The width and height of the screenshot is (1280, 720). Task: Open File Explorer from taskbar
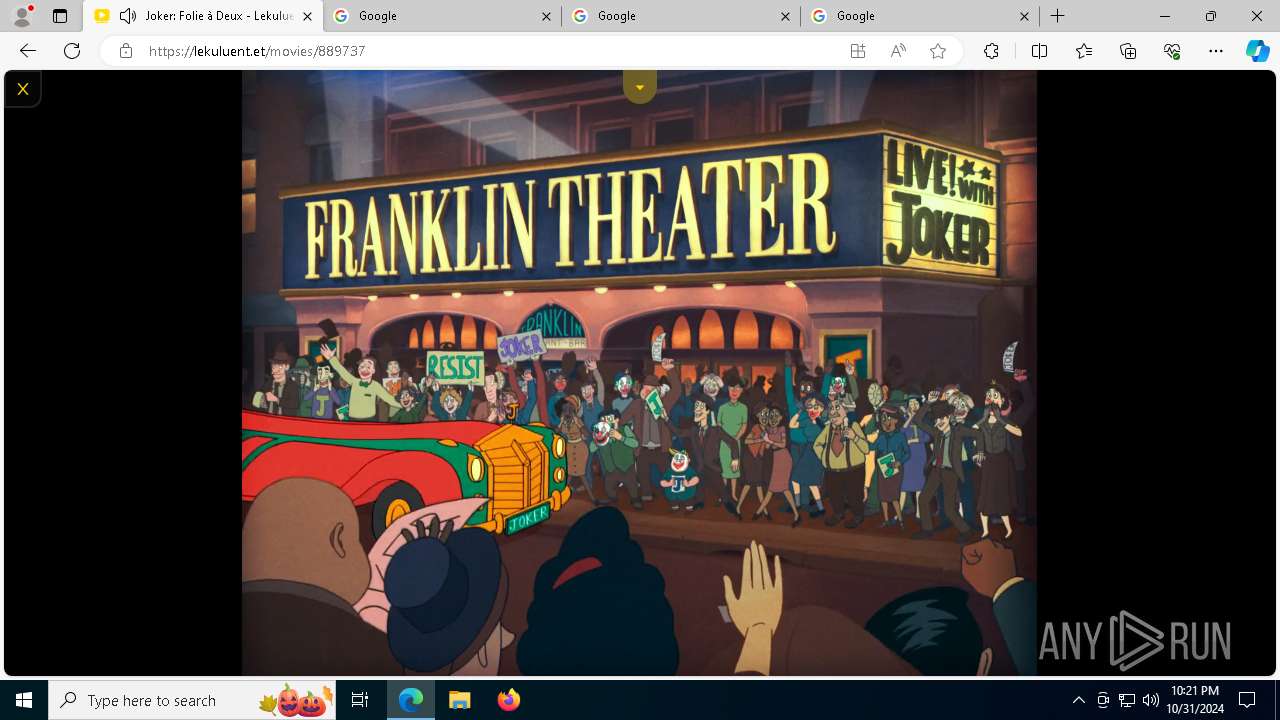tap(459, 700)
